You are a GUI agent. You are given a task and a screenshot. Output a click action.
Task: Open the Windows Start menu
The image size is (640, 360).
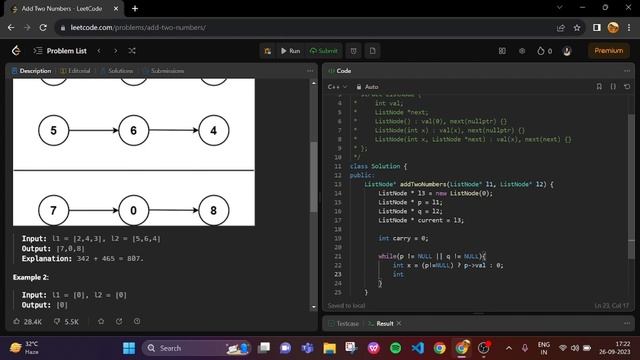(x=129, y=348)
